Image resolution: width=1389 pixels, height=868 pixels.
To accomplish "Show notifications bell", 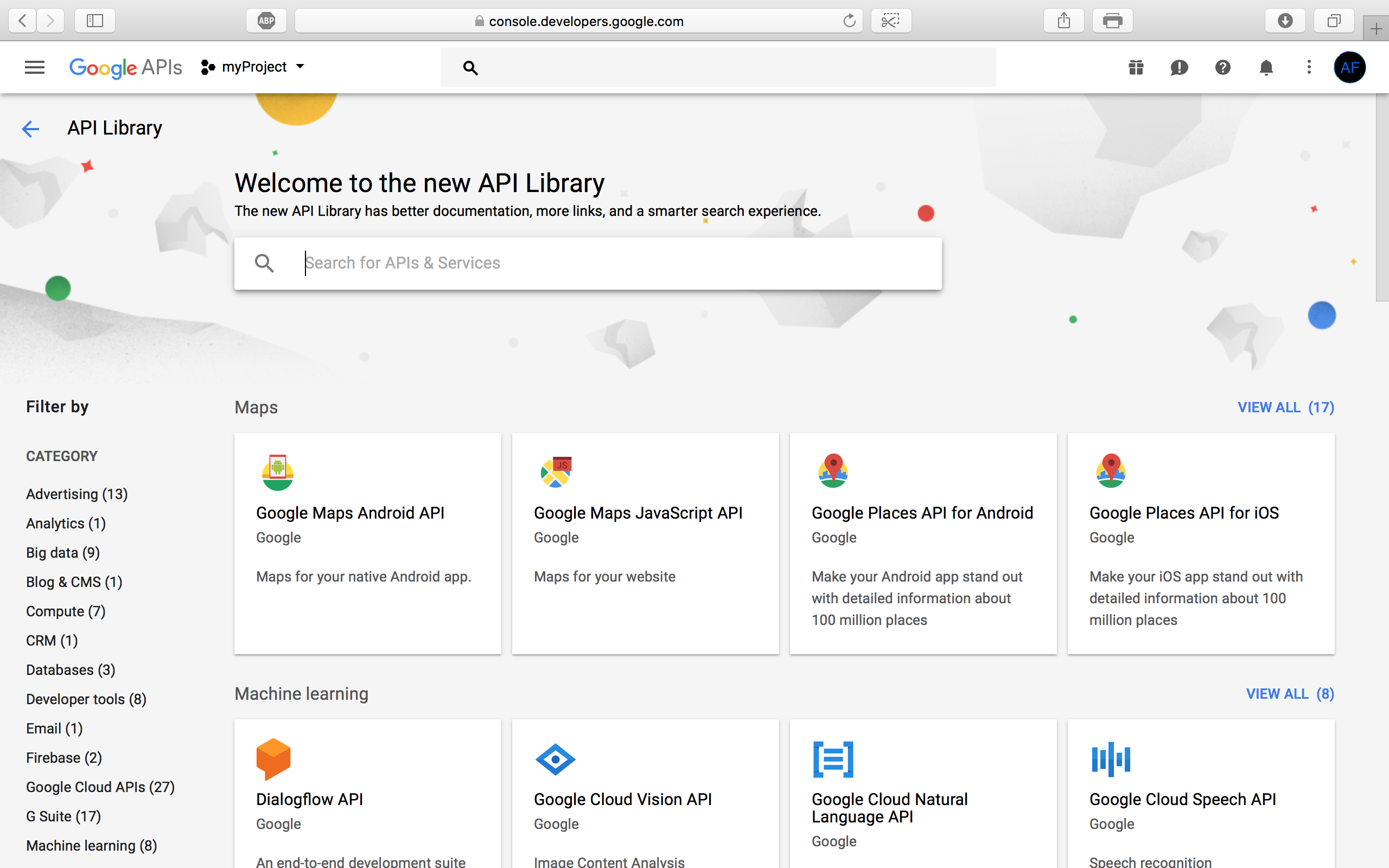I will pyautogui.click(x=1266, y=67).
